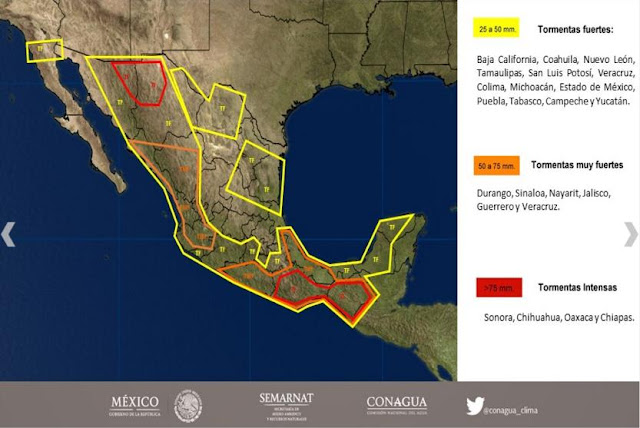Click 'Sonora, Chihuahua, Oaxaca y Chiapas.' text

[559, 317]
